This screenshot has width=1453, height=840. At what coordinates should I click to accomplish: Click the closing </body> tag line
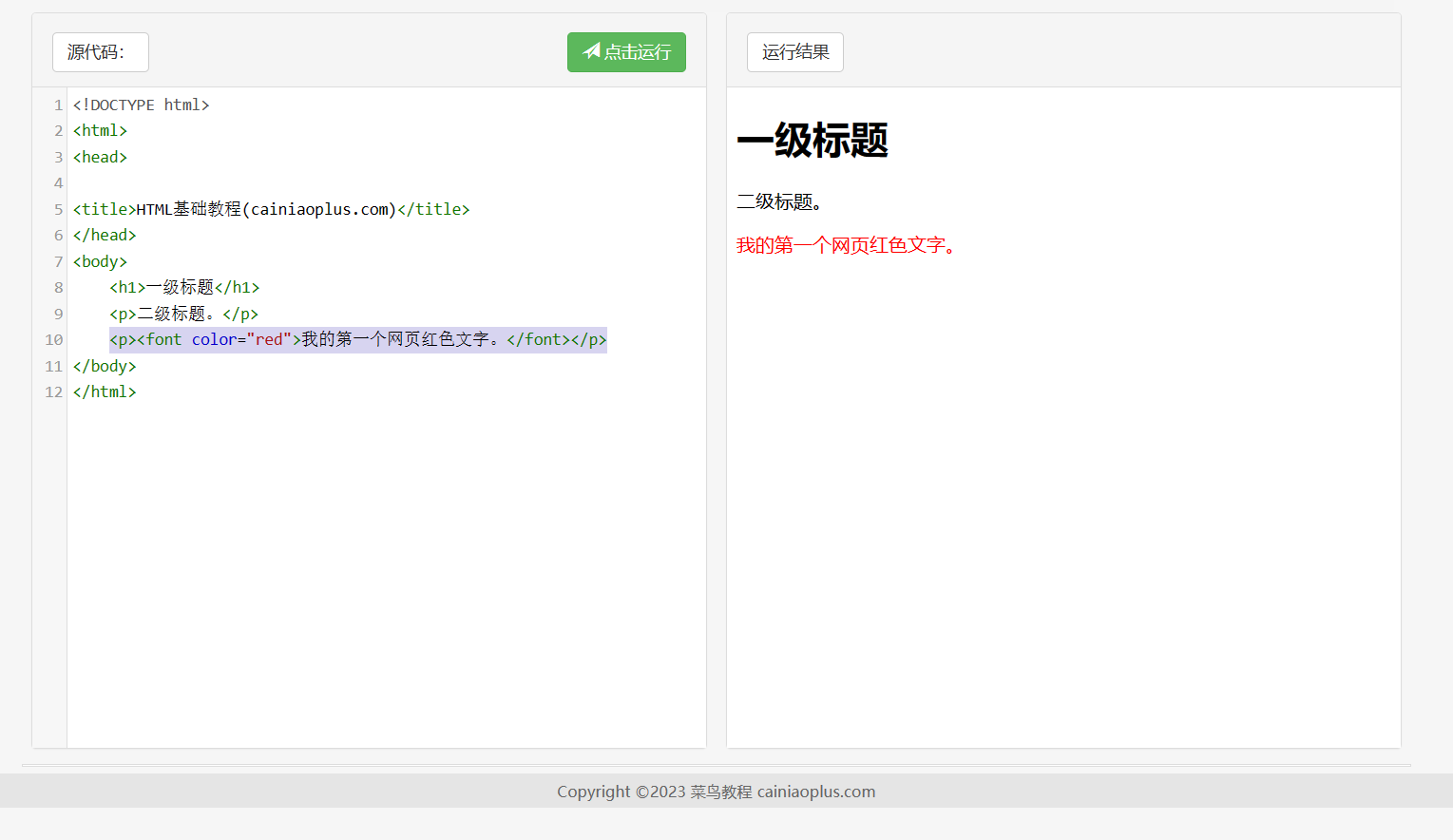[x=105, y=366]
